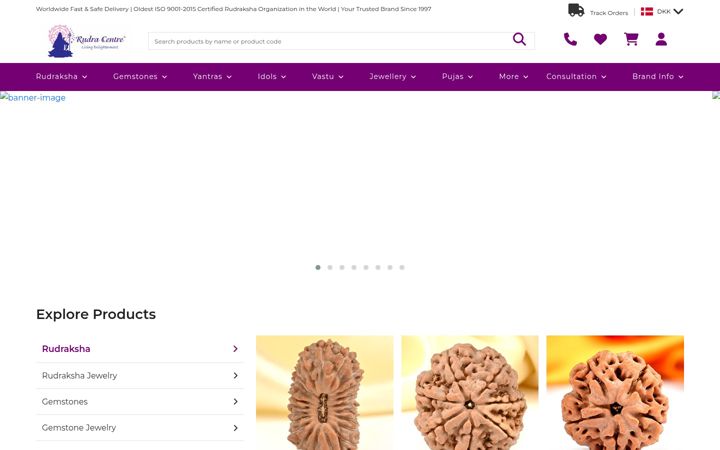Open the phone contact icon
This screenshot has height=450, width=720.
coord(570,39)
